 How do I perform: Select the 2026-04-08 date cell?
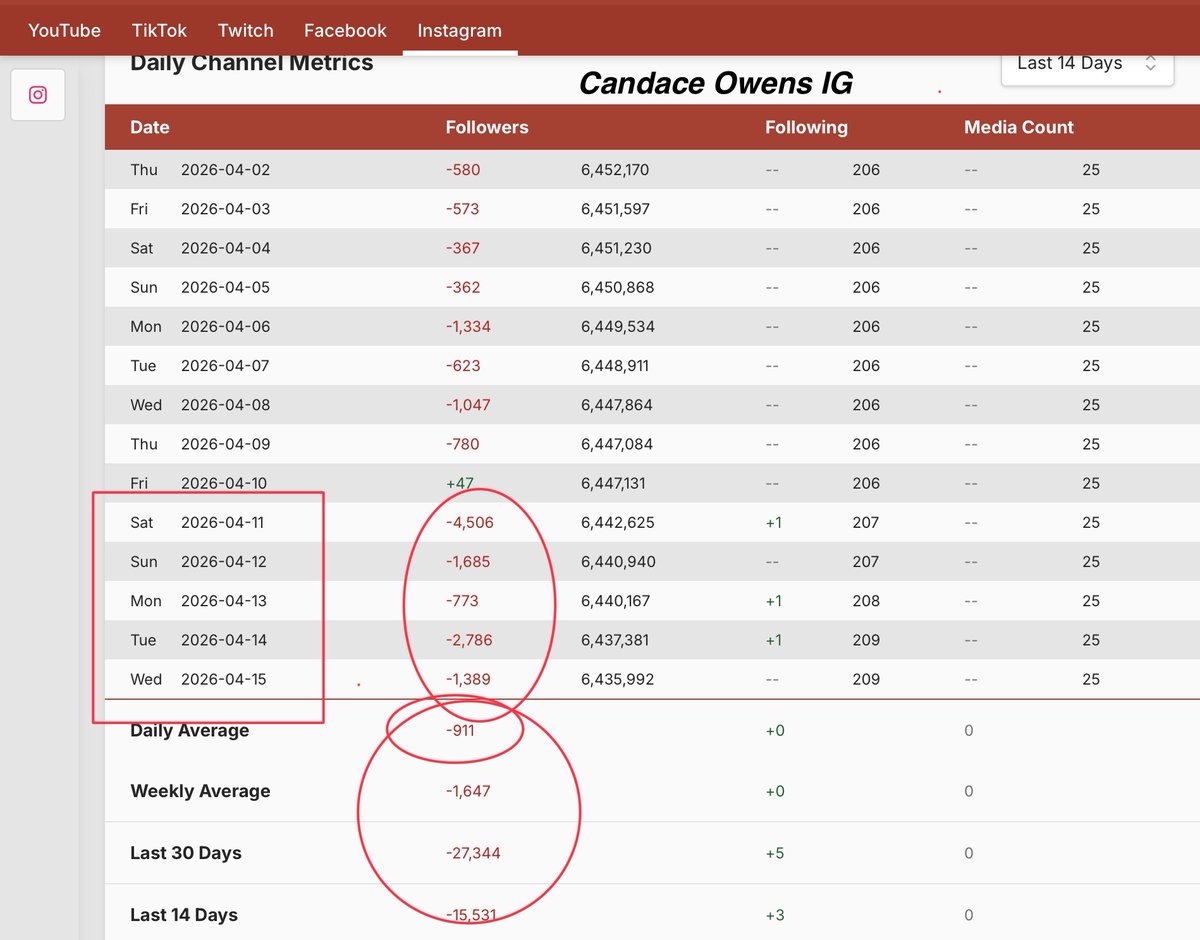(225, 405)
